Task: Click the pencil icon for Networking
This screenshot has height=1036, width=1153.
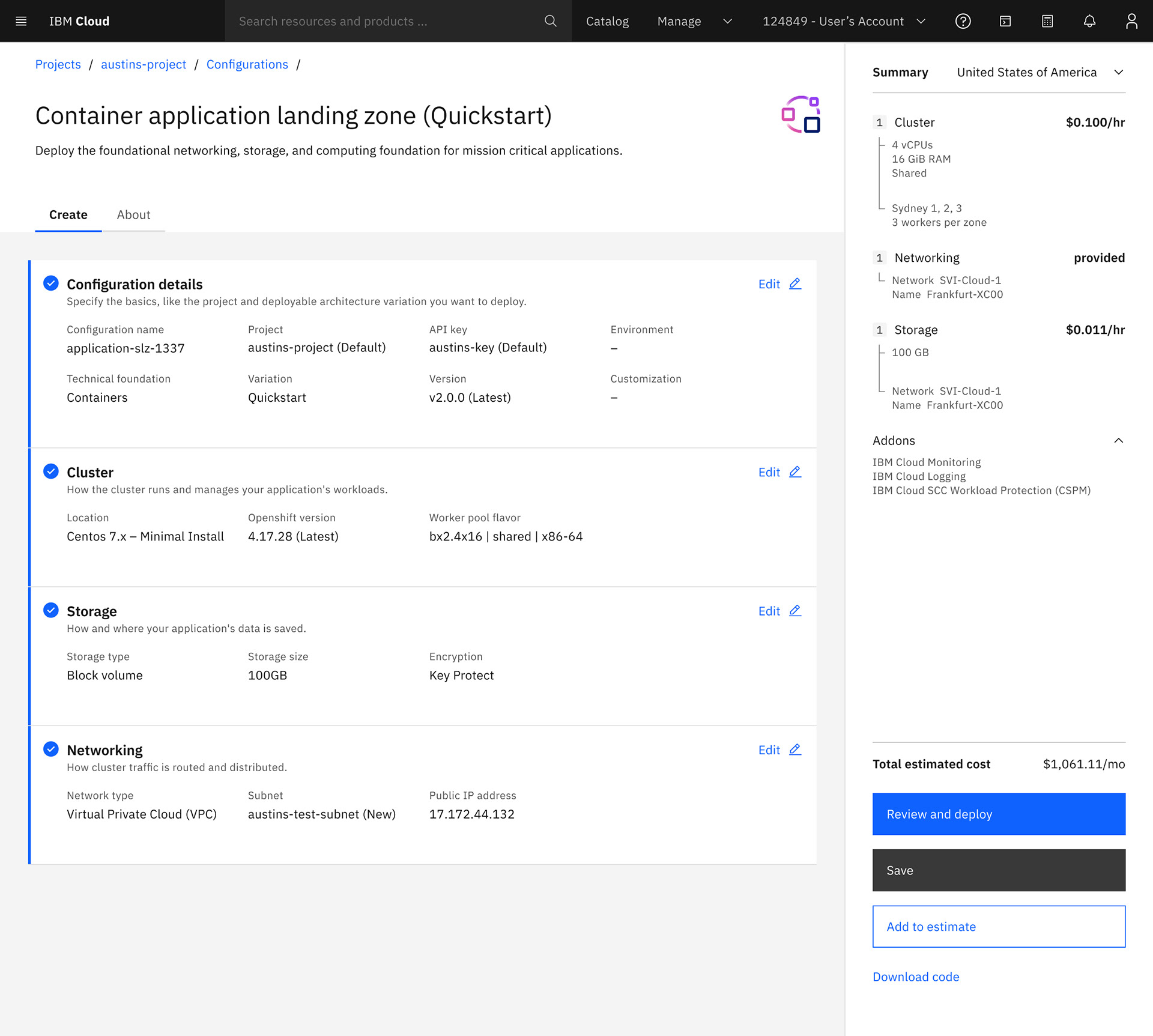Action: click(795, 749)
